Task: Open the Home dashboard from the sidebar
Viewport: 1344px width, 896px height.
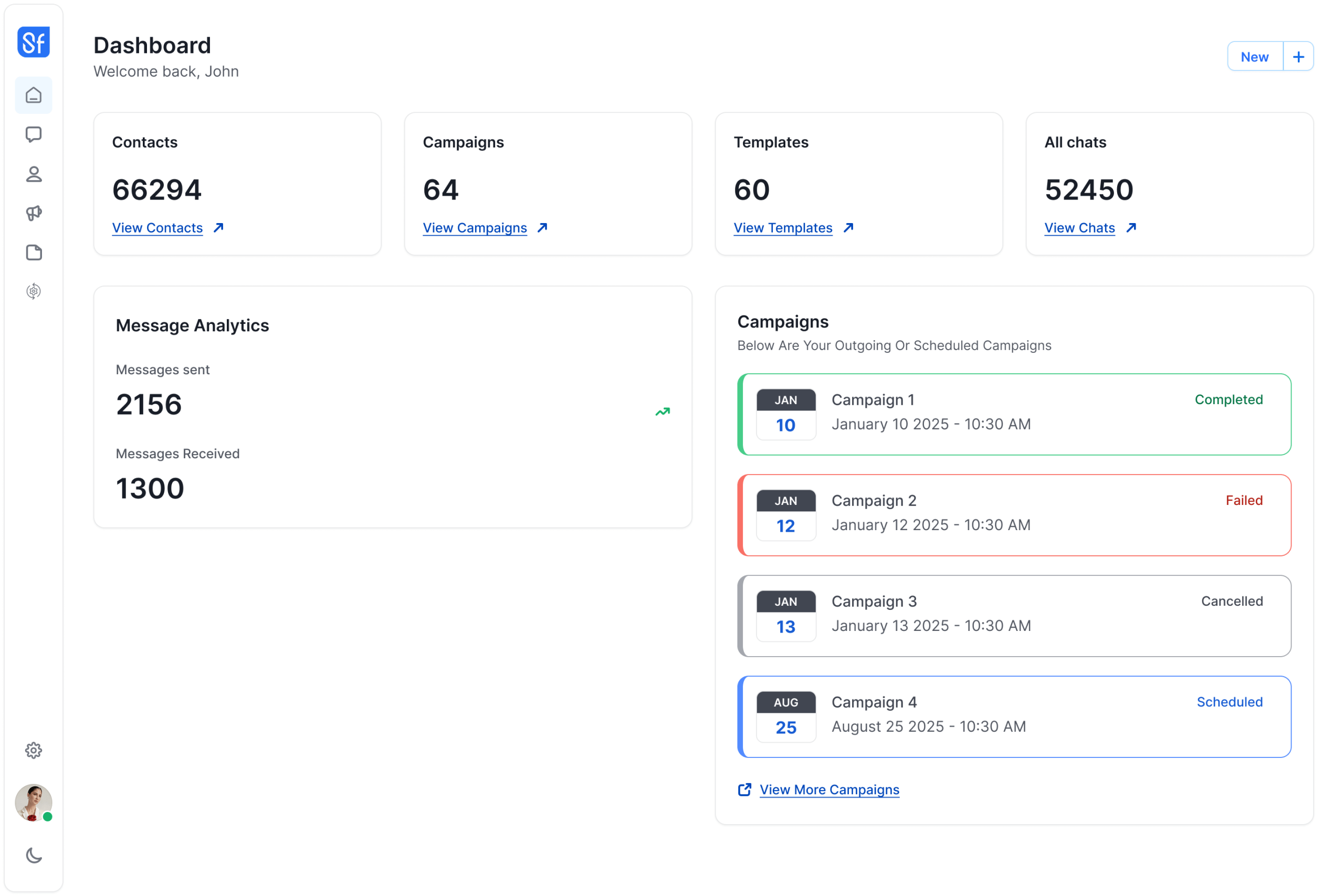Action: pos(33,95)
